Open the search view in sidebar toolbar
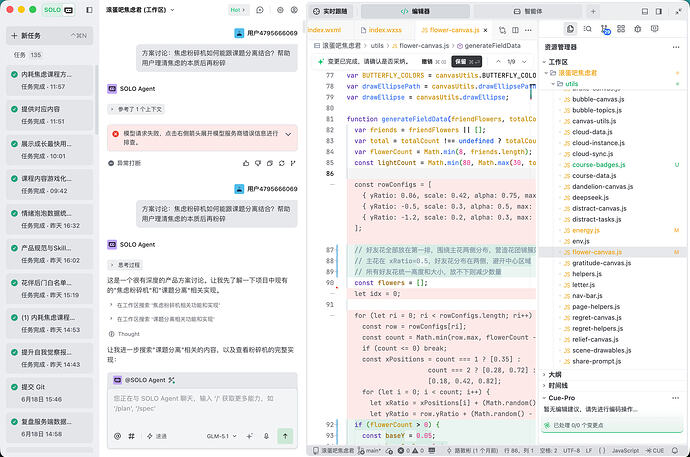Image resolution: width=690 pixels, height=457 pixels. (x=587, y=29)
